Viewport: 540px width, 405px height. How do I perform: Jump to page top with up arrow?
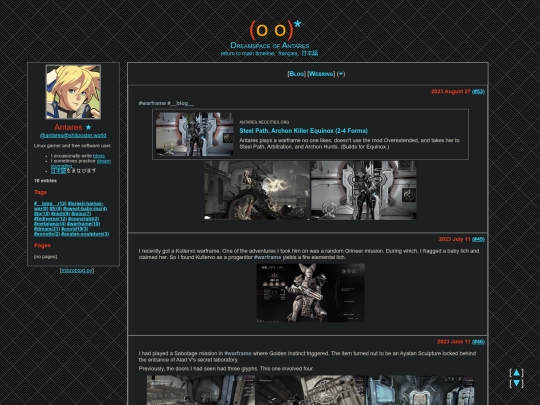click(x=517, y=373)
